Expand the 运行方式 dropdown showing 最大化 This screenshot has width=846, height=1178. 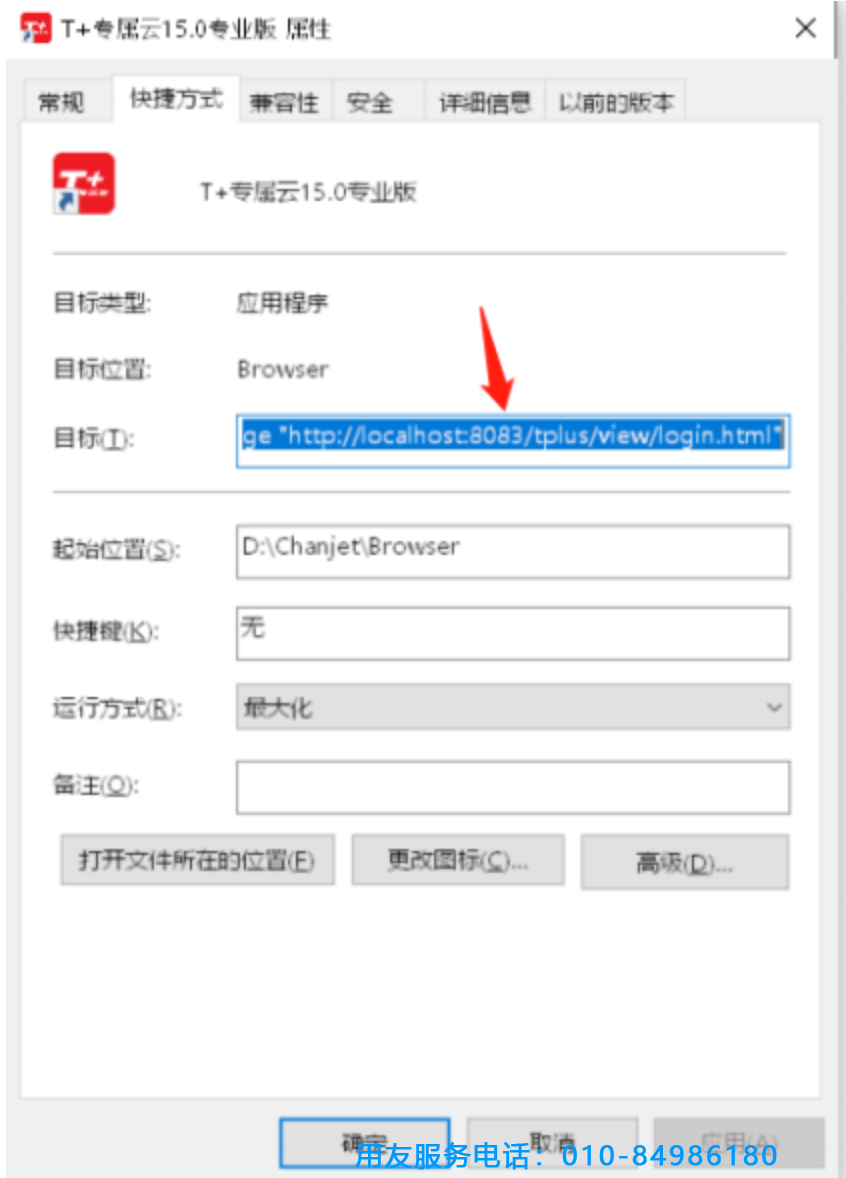[x=512, y=707]
